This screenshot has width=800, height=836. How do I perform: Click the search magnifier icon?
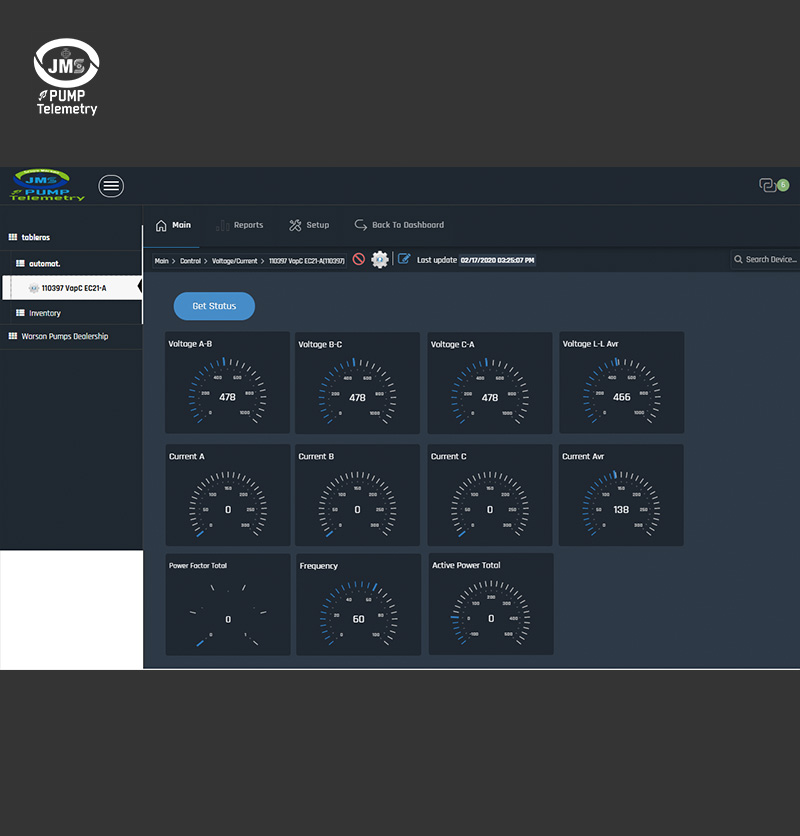[739, 260]
